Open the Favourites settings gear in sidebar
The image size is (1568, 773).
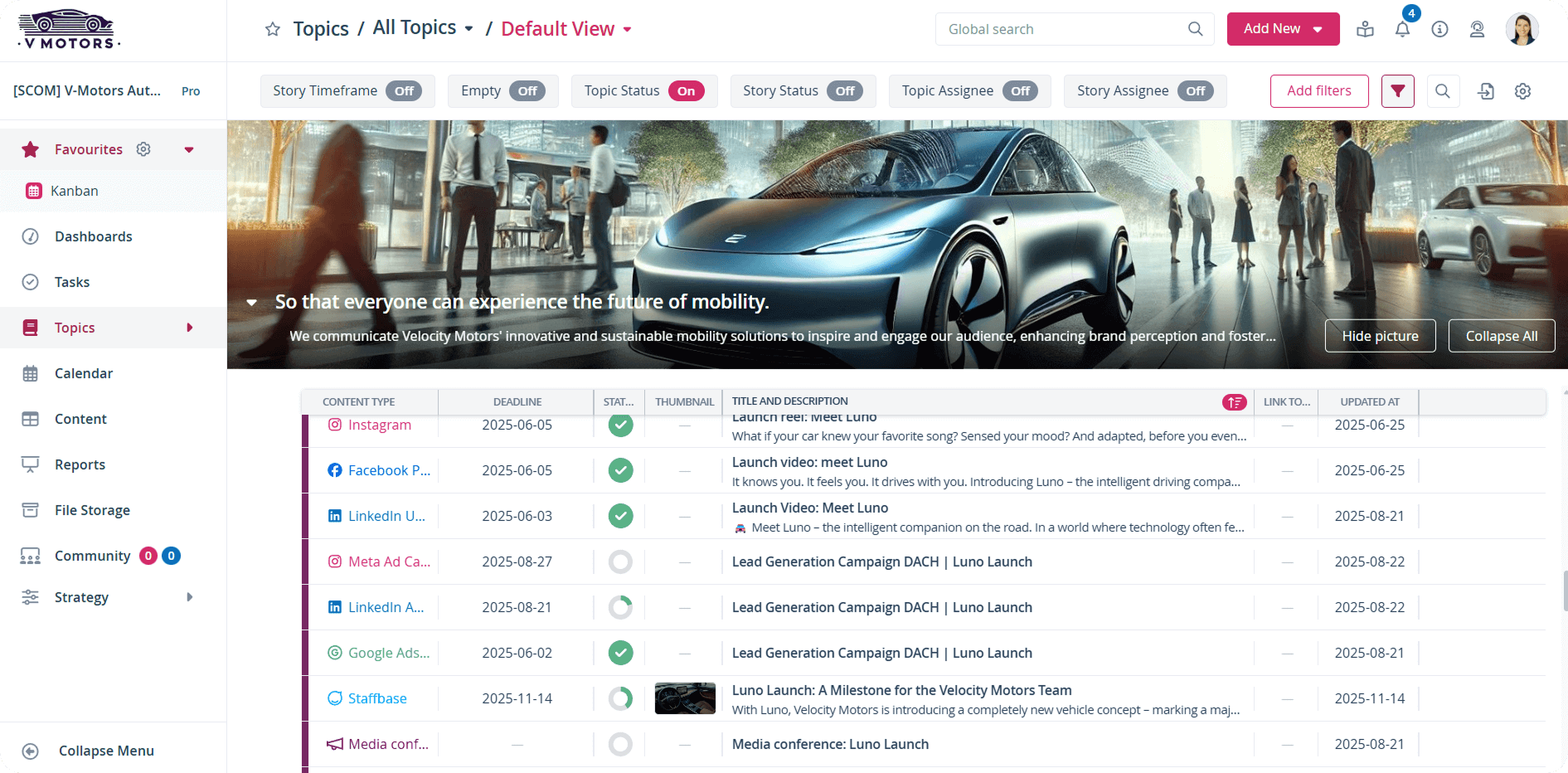(143, 149)
